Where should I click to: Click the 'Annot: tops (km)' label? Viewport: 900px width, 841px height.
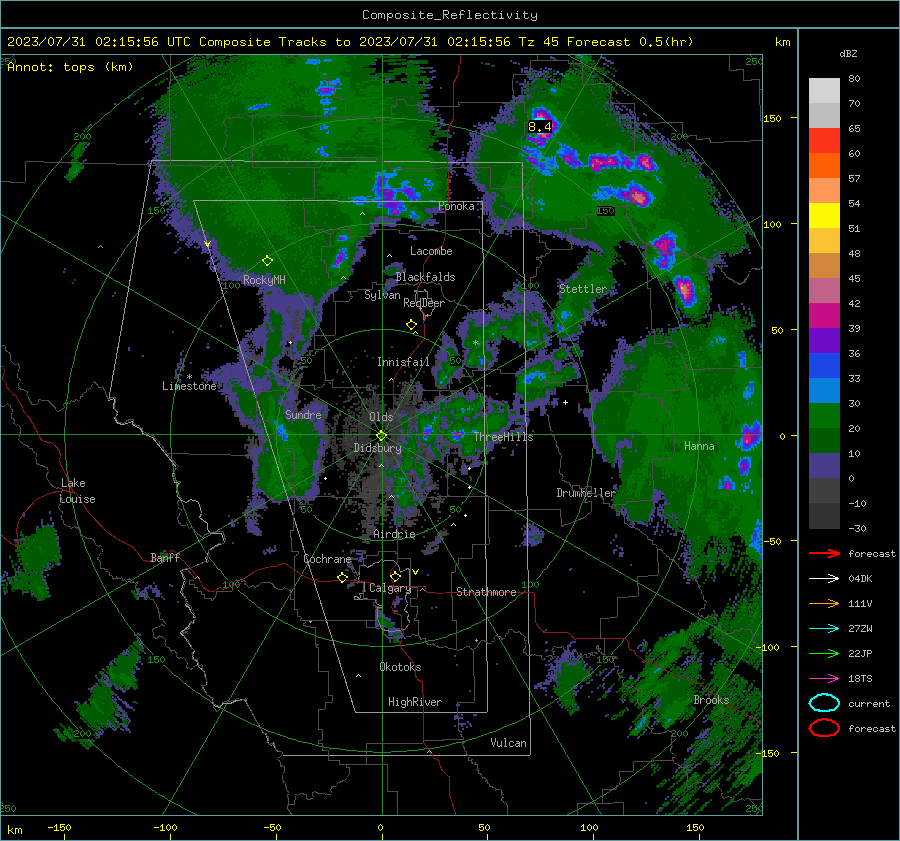[x=70, y=67]
